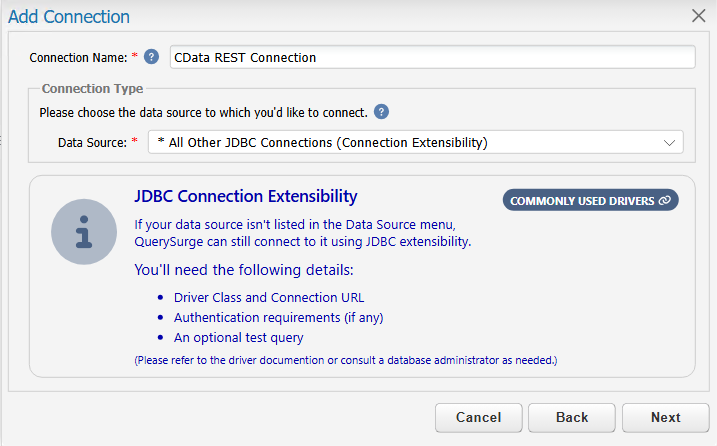Viewport: 717px width, 446px height.
Task: Go Back to the previous step
Action: [572, 417]
